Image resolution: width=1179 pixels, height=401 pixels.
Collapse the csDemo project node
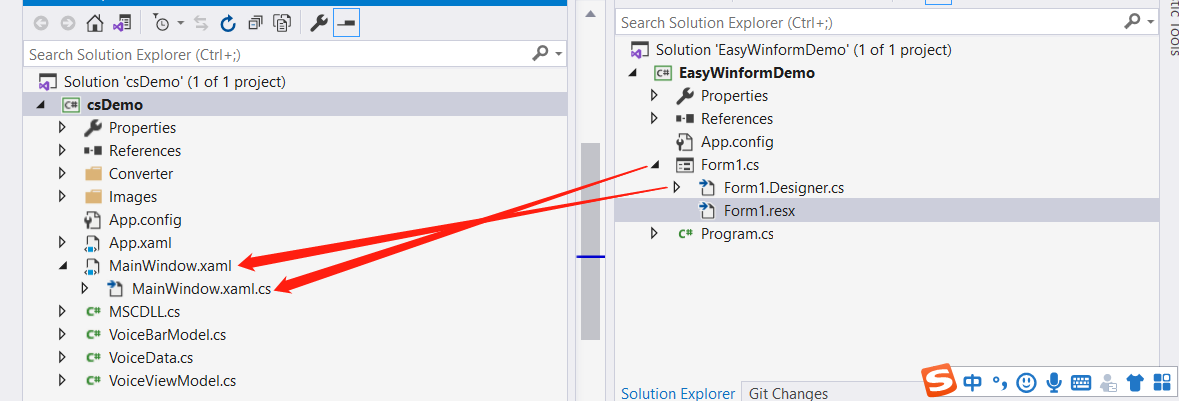pyautogui.click(x=41, y=105)
